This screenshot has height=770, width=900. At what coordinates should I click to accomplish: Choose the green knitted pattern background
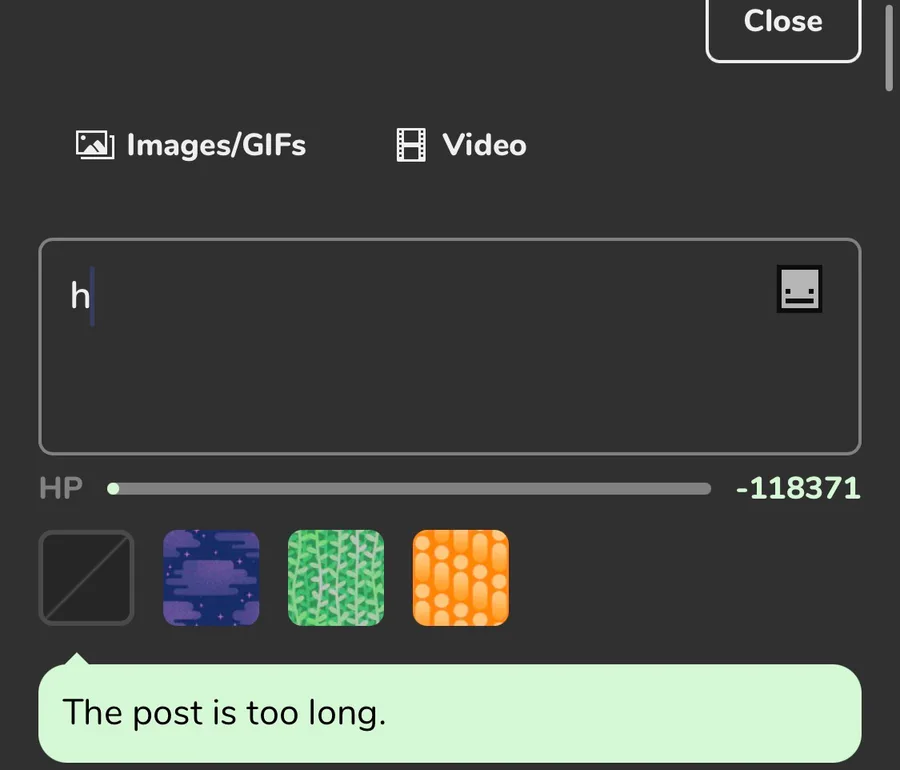click(x=336, y=578)
